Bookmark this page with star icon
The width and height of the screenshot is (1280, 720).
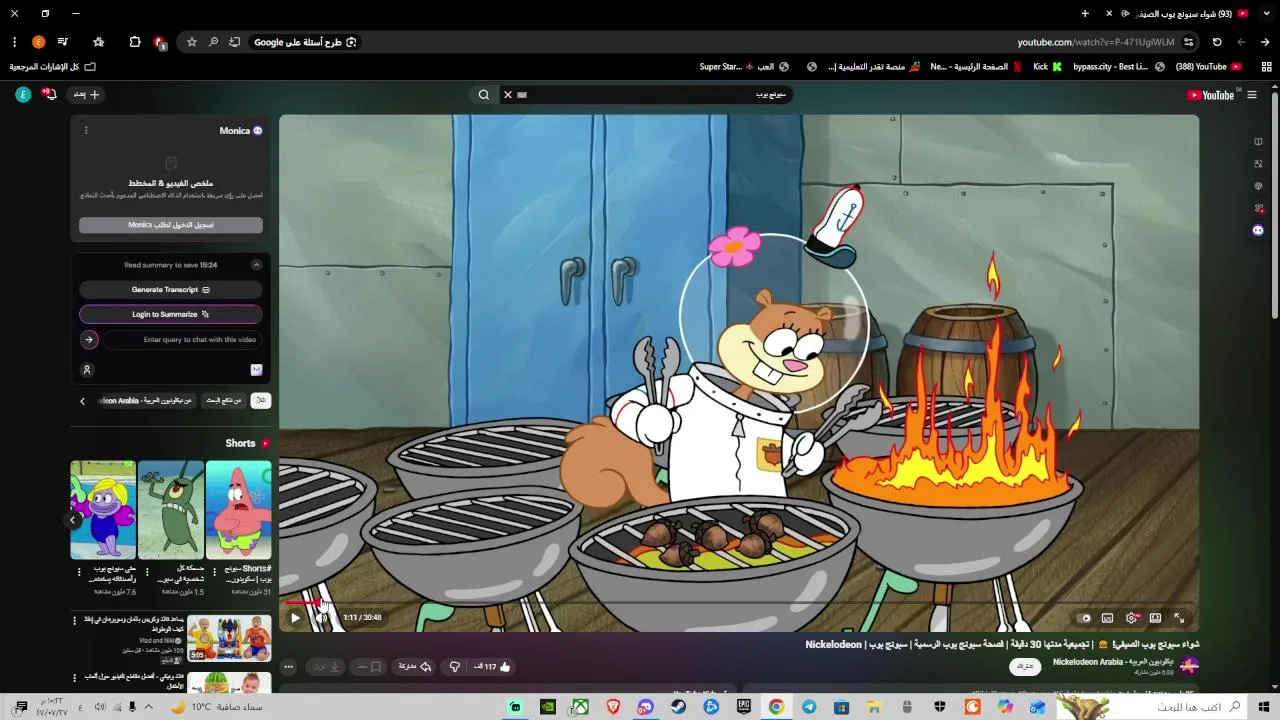pos(192,42)
